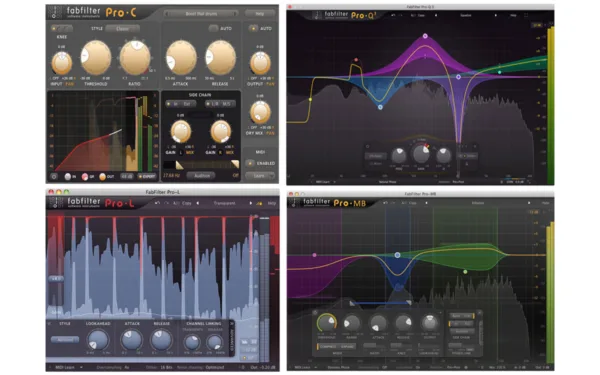Click the Pro-Q band Q knob

pos(443,156)
